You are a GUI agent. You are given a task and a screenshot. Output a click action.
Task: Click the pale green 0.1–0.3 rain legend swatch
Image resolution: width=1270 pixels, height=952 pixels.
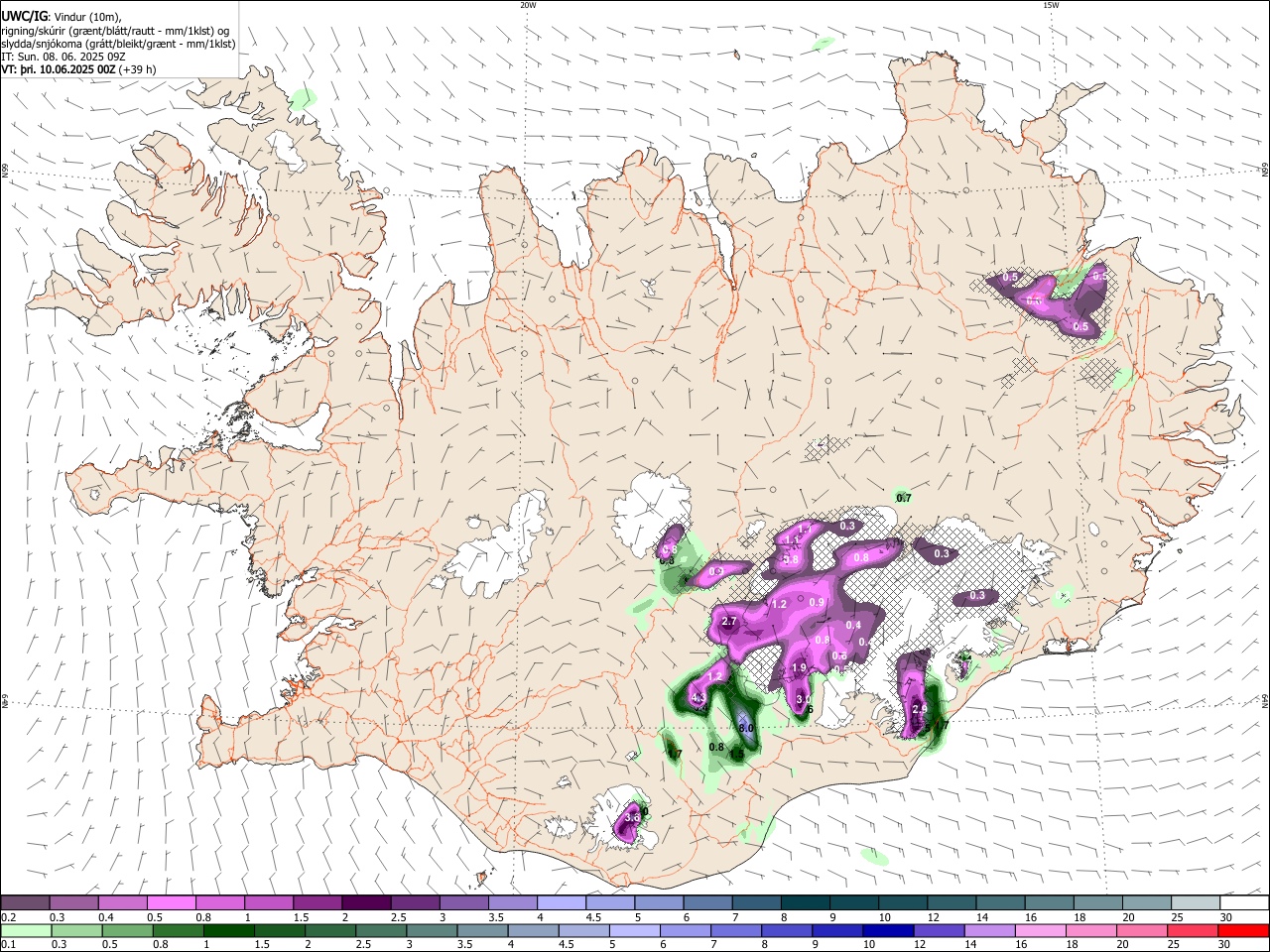click(x=26, y=930)
